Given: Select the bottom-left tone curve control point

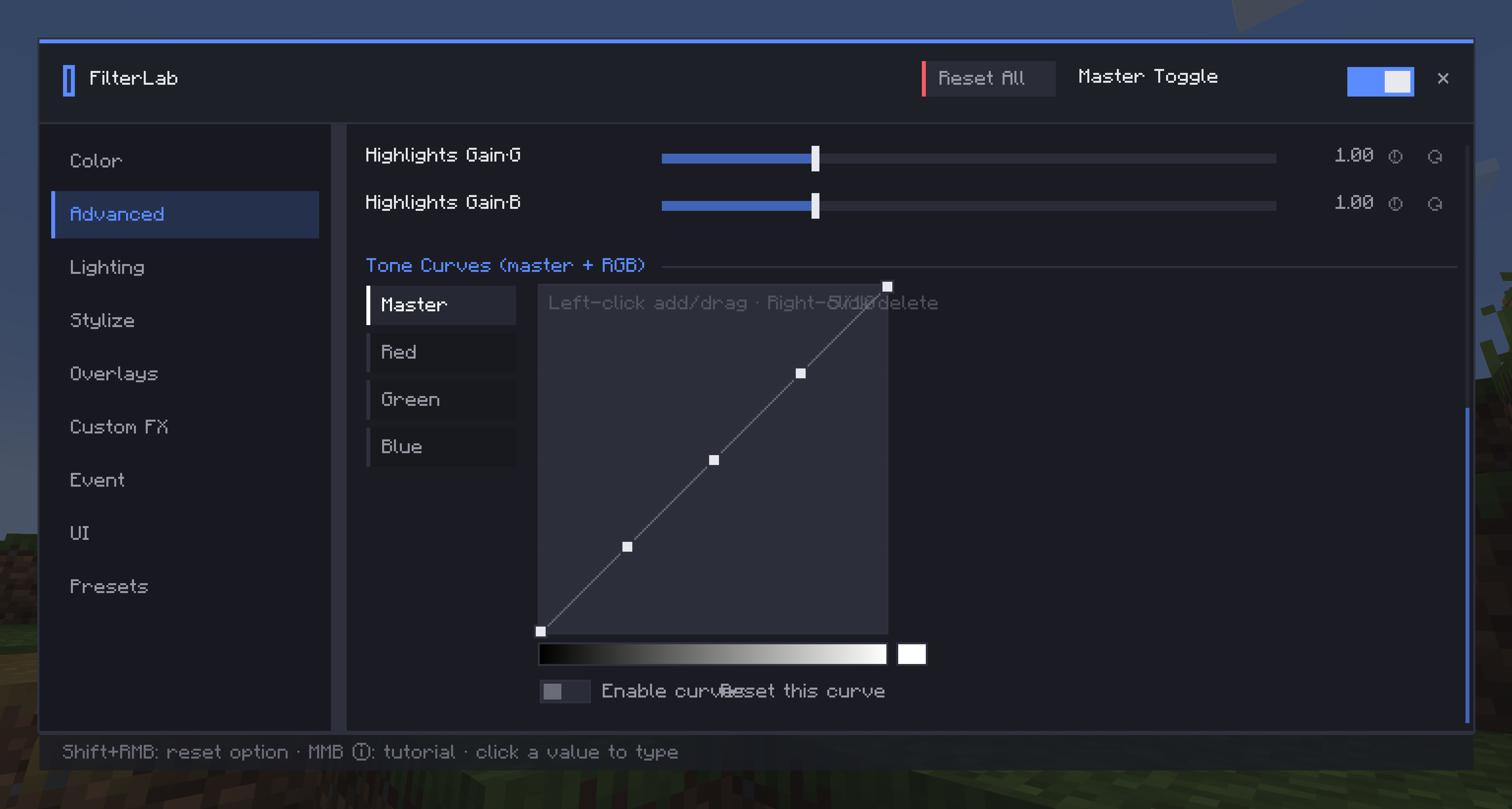Looking at the screenshot, I should point(541,631).
